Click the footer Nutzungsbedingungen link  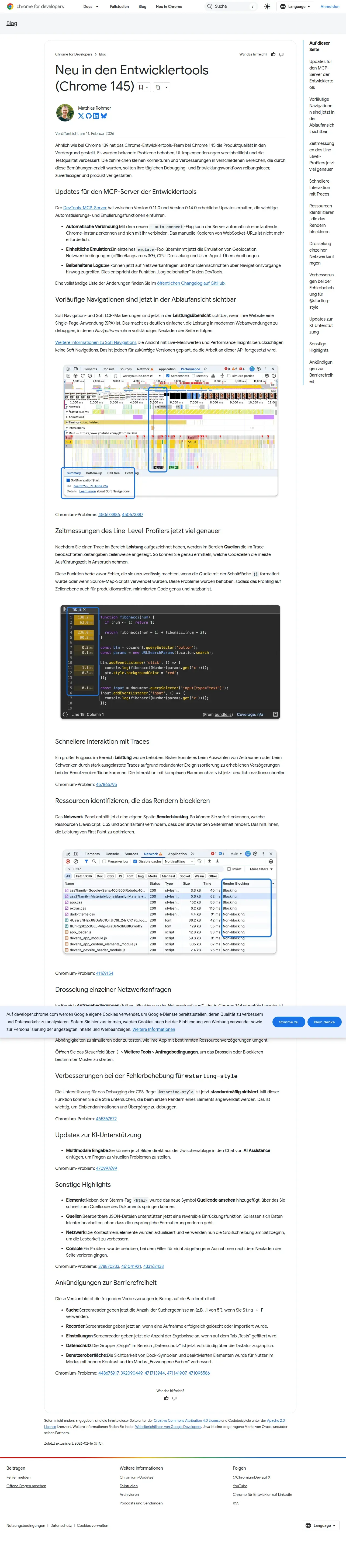(x=26, y=1525)
